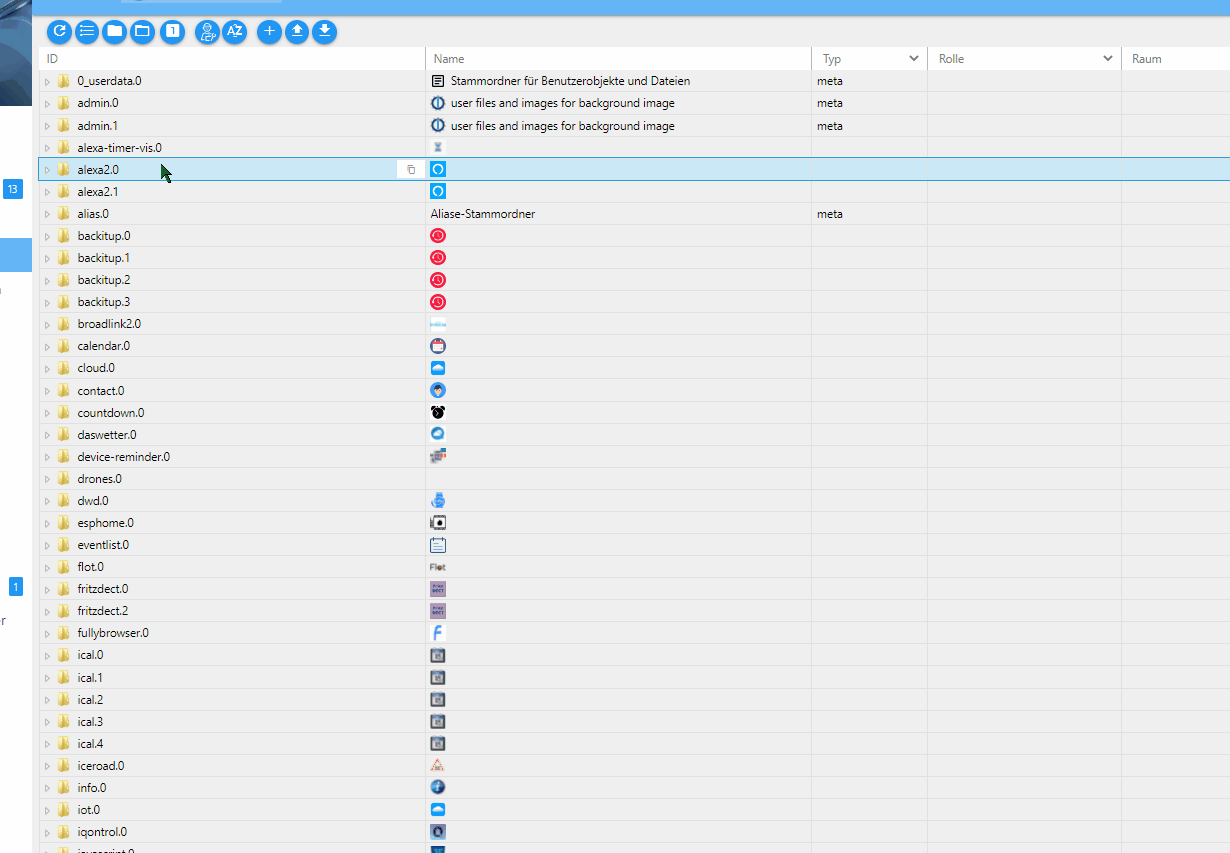Select the ical.4 row
Screen dimensions: 1230x853
[634, 743]
